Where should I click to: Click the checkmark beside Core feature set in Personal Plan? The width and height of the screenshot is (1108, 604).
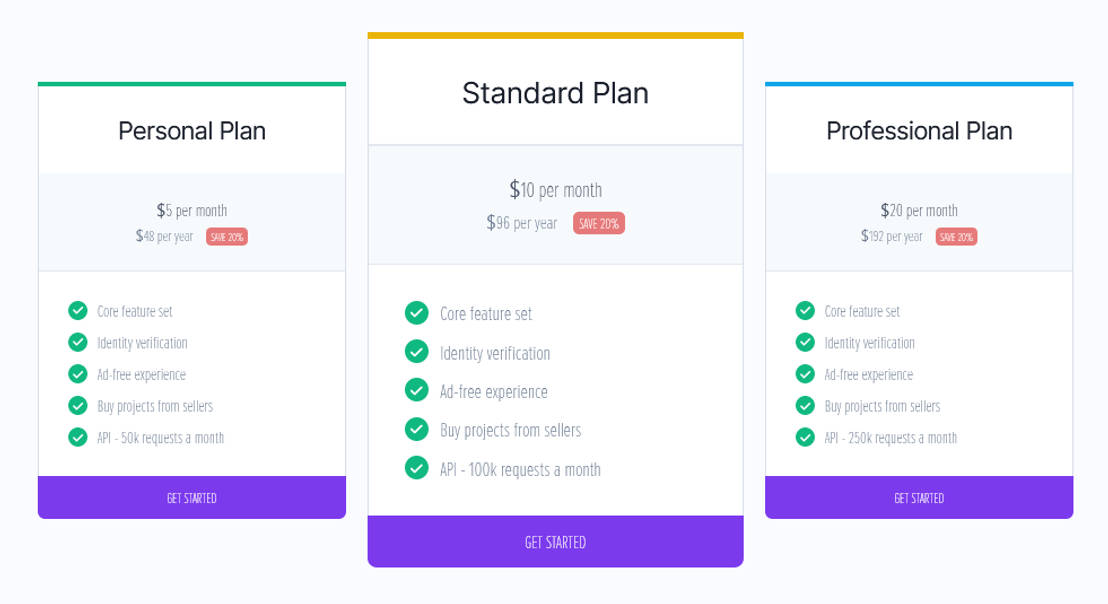click(x=78, y=311)
